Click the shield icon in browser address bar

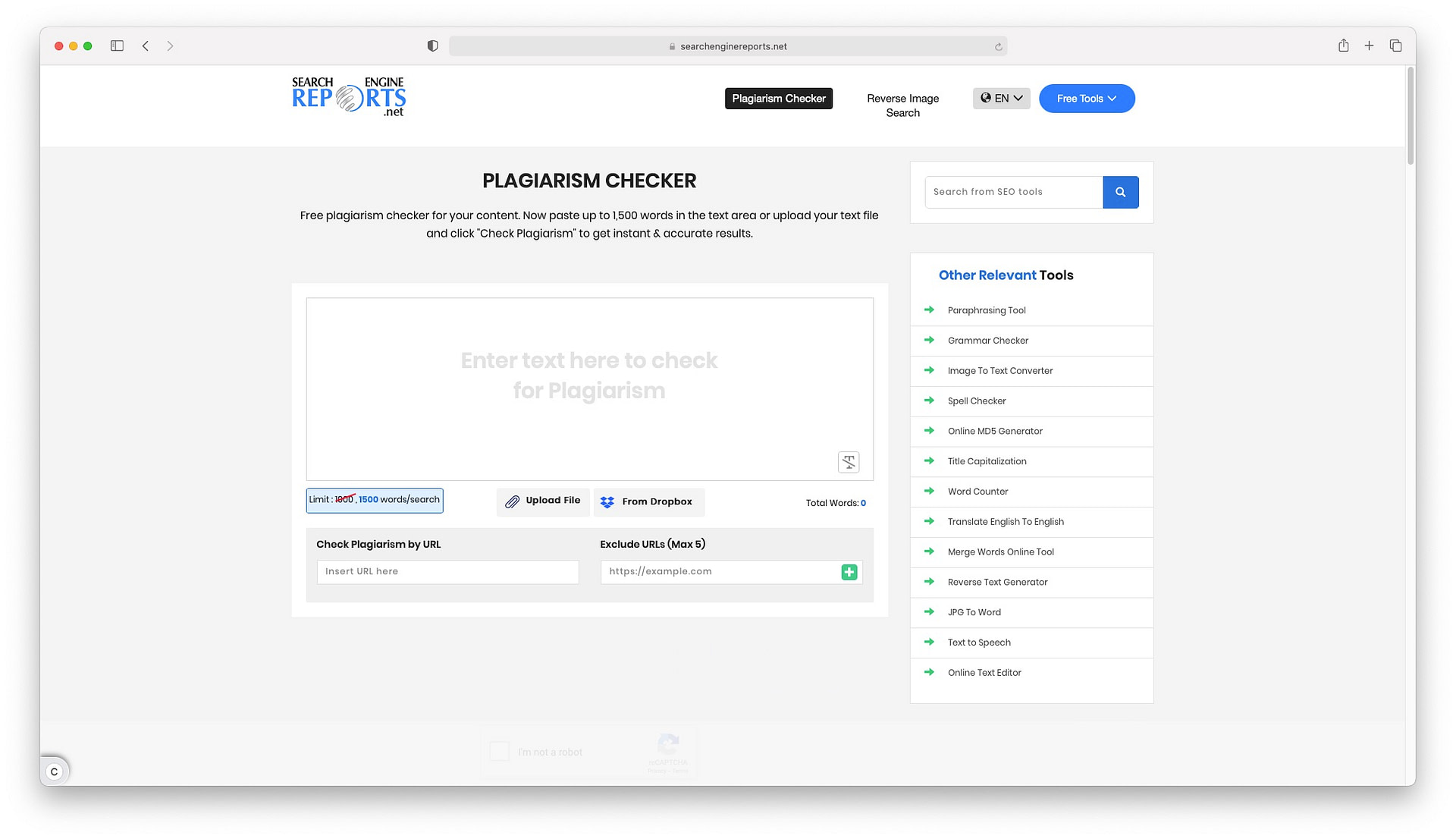point(432,45)
